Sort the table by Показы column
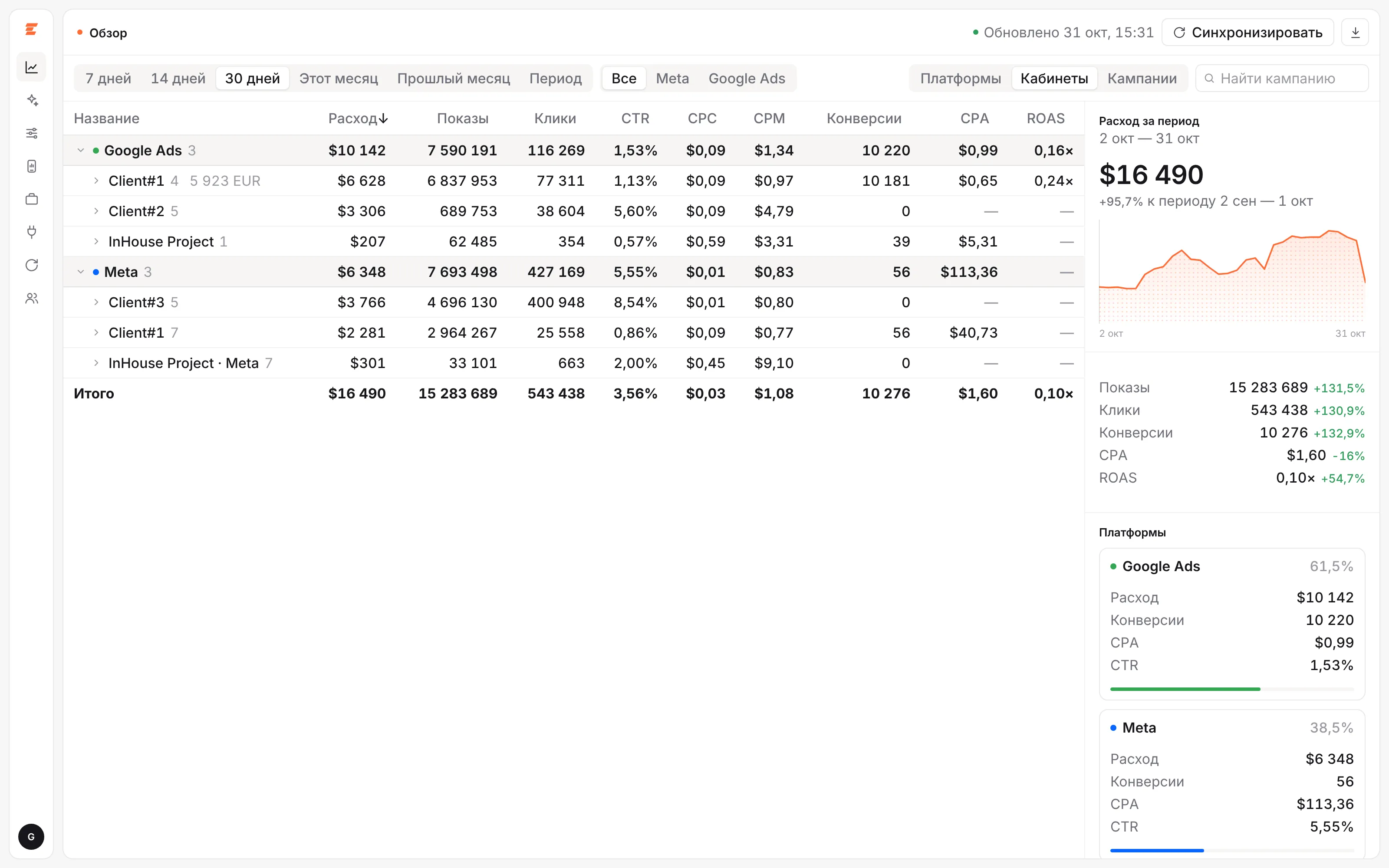The height and width of the screenshot is (868, 1389). click(463, 118)
